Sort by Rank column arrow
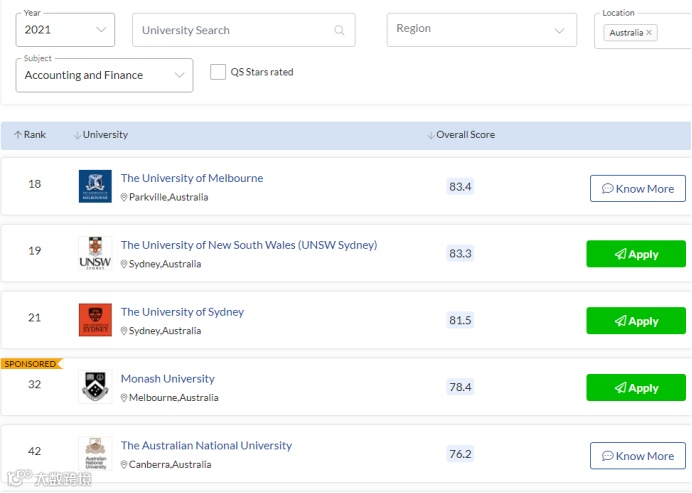The image size is (692, 493). [18, 135]
